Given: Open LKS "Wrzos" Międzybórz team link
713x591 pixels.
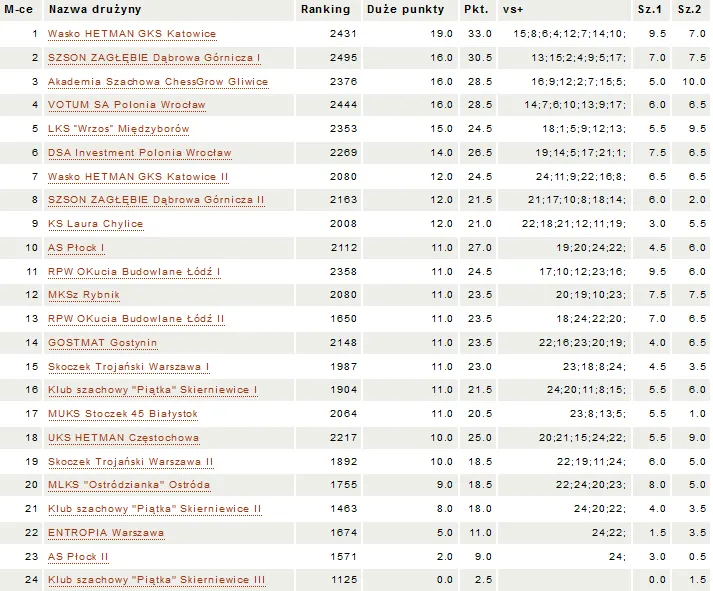Looking at the screenshot, I should tap(118, 129).
